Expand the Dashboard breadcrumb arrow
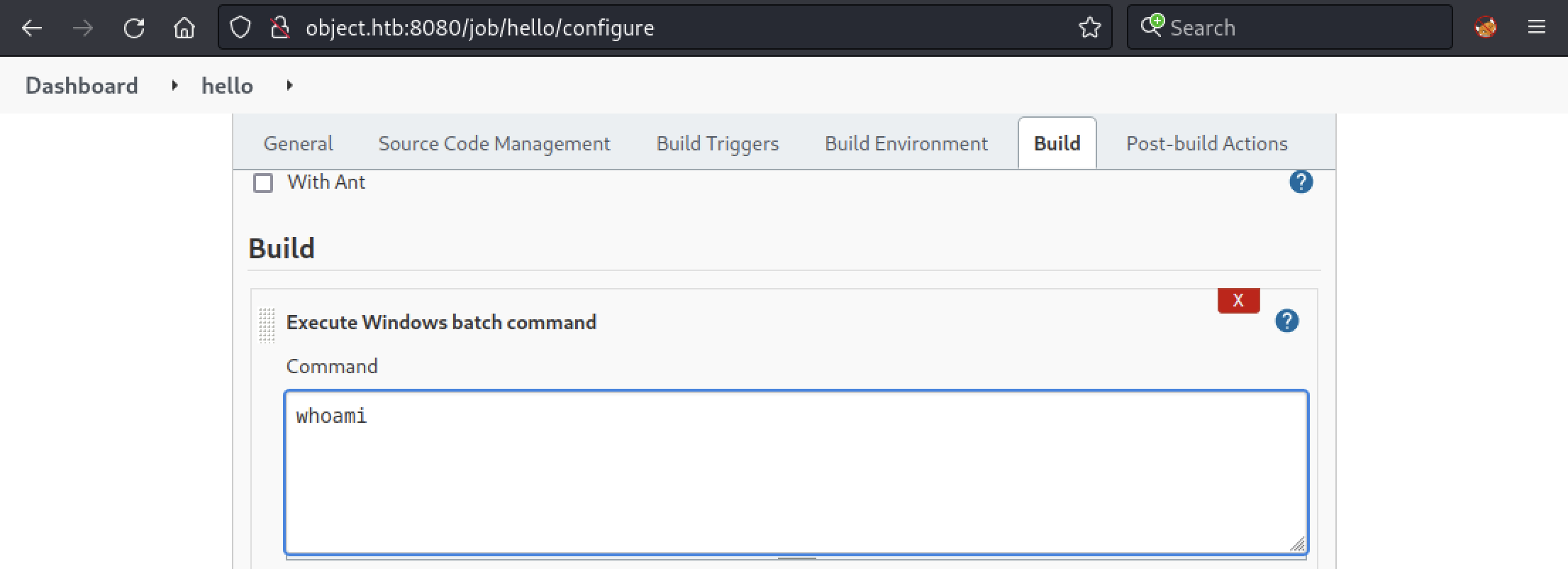Image resolution: width=1568 pixels, height=569 pixels. coord(174,86)
